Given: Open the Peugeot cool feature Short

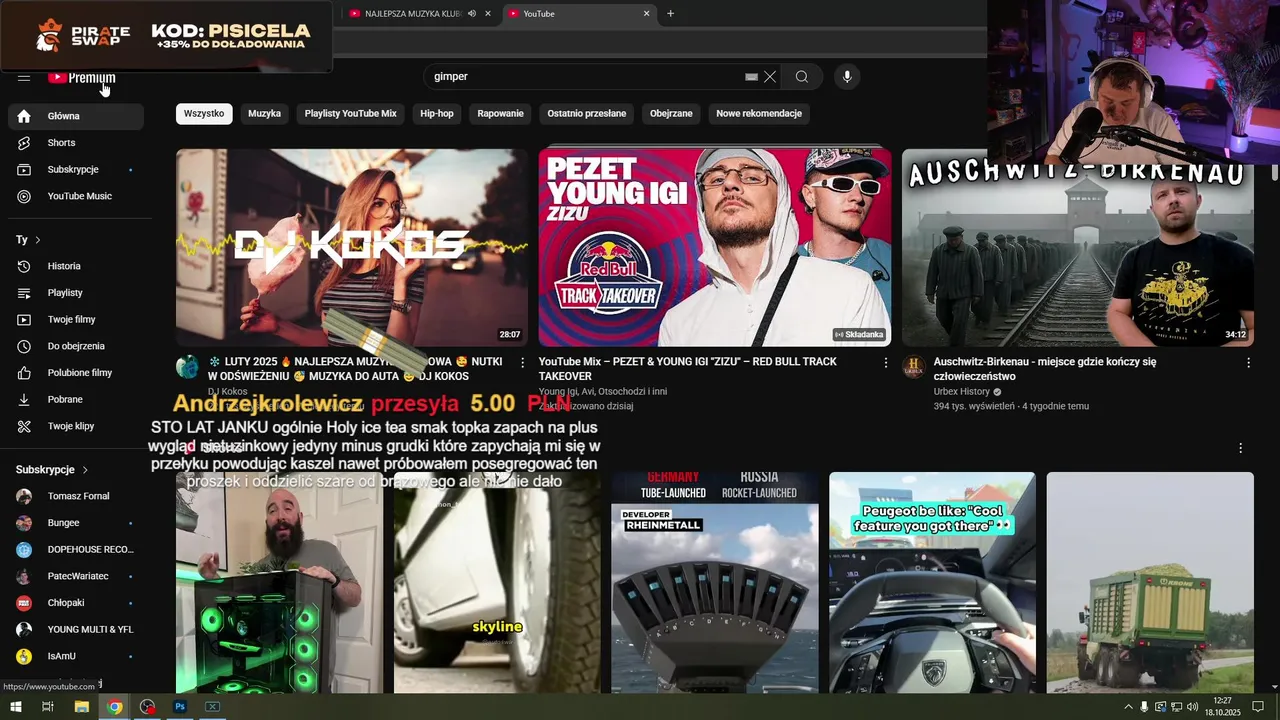Looking at the screenshot, I should click(x=932, y=583).
